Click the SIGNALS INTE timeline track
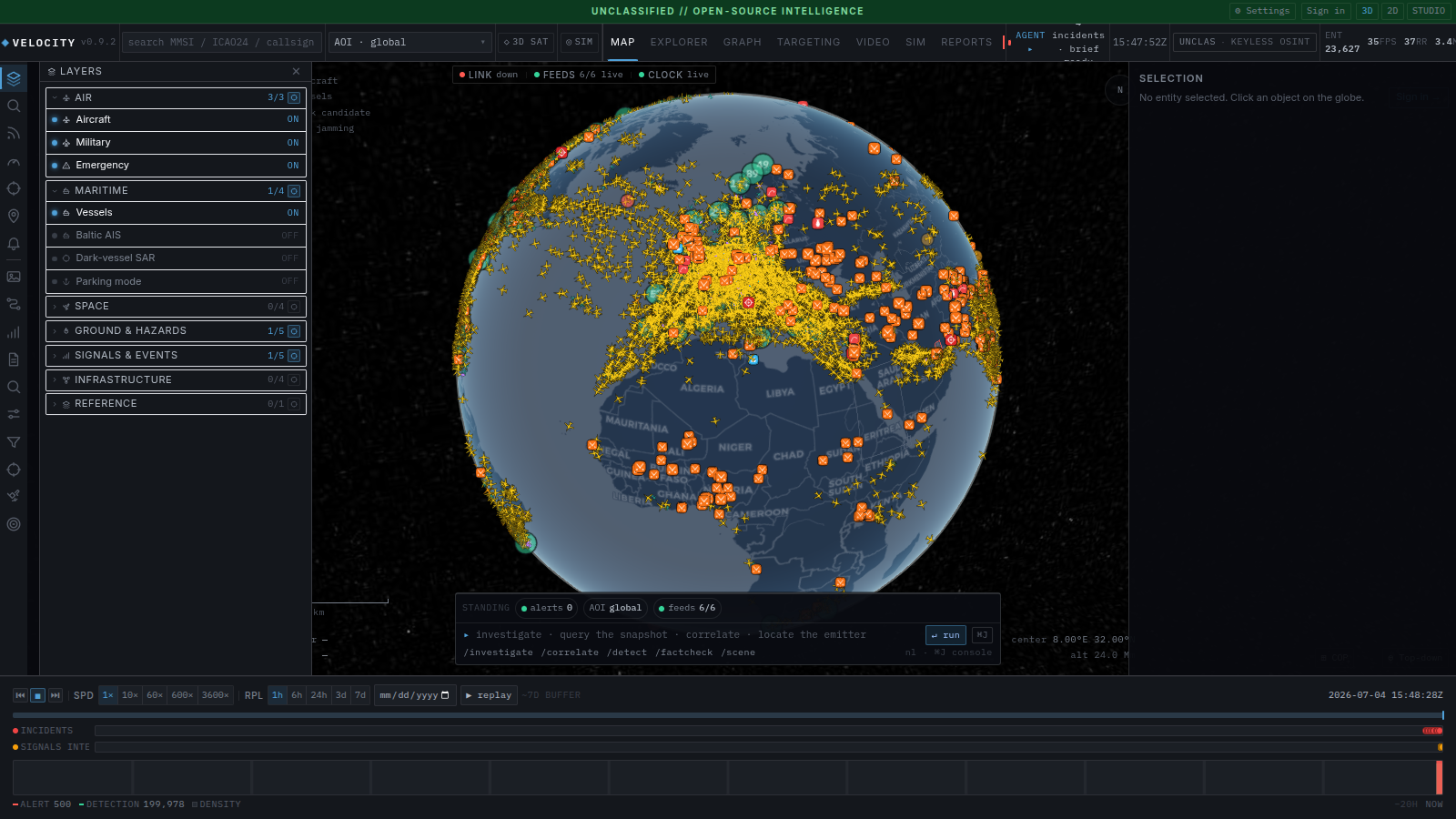 pos(769,747)
